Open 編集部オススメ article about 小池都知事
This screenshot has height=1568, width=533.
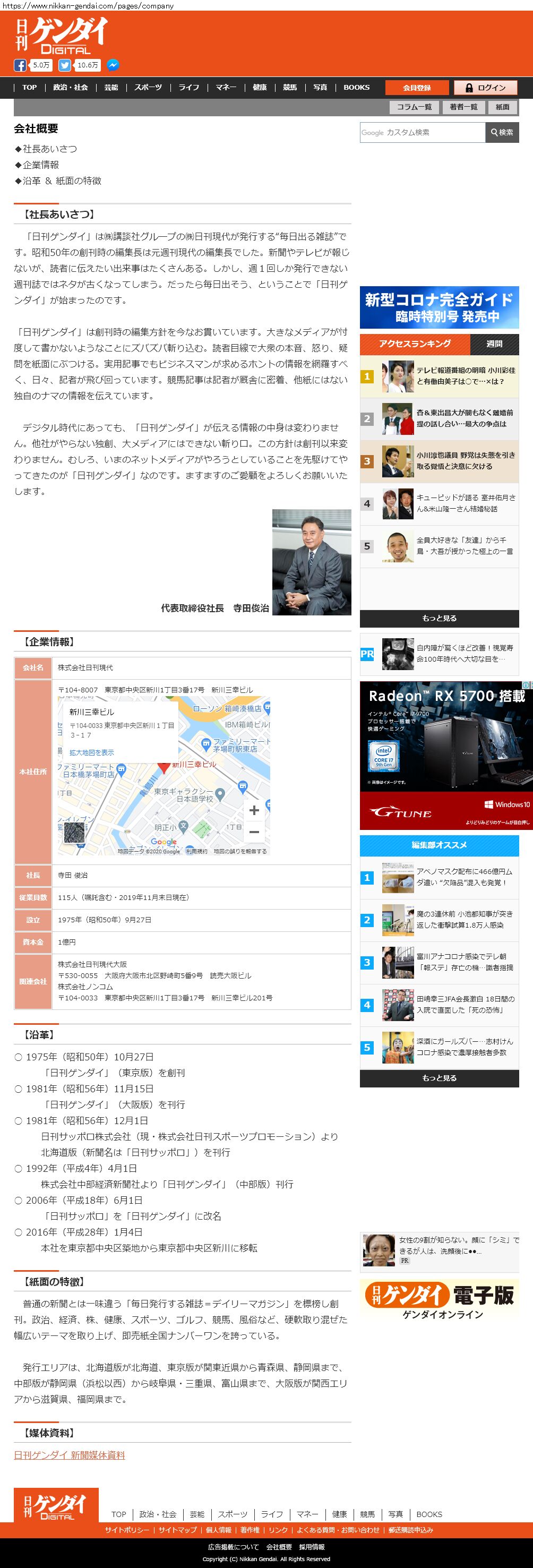439,920
